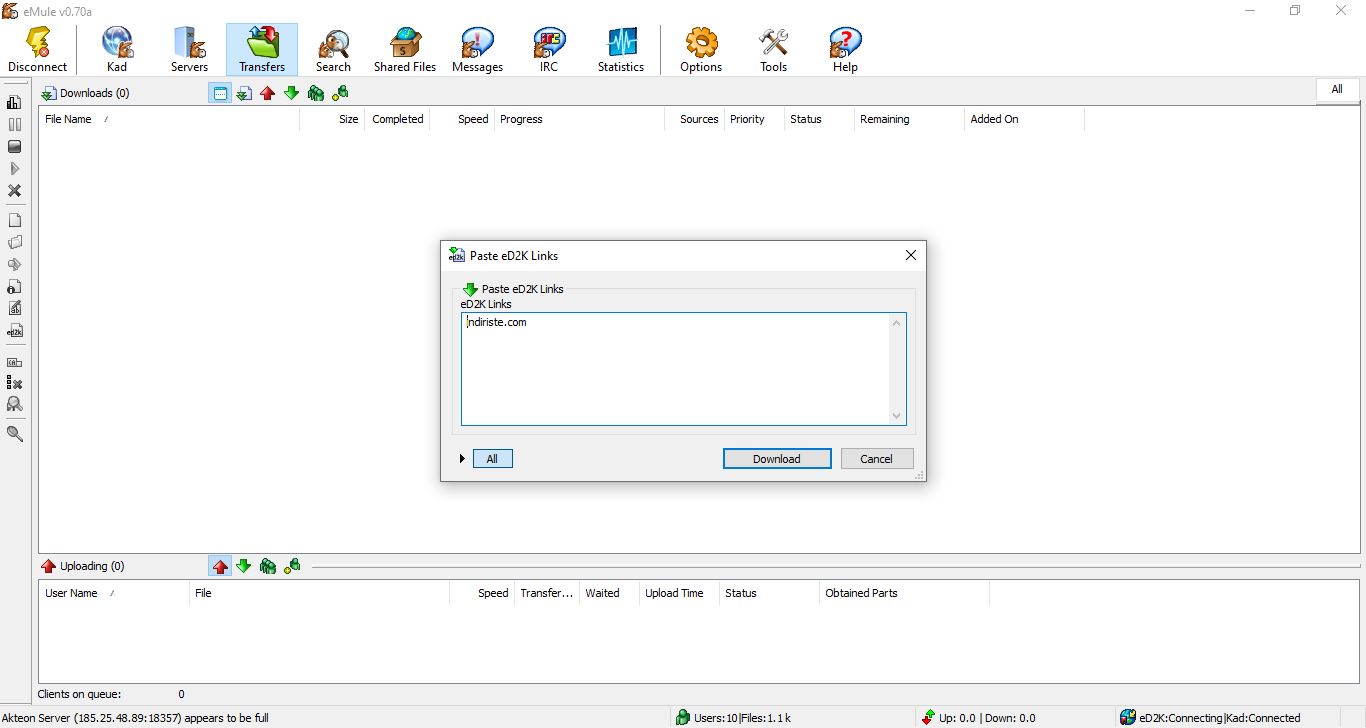
Task: Show downloading clients via green arrow in Downloads toolbar
Action: point(291,93)
